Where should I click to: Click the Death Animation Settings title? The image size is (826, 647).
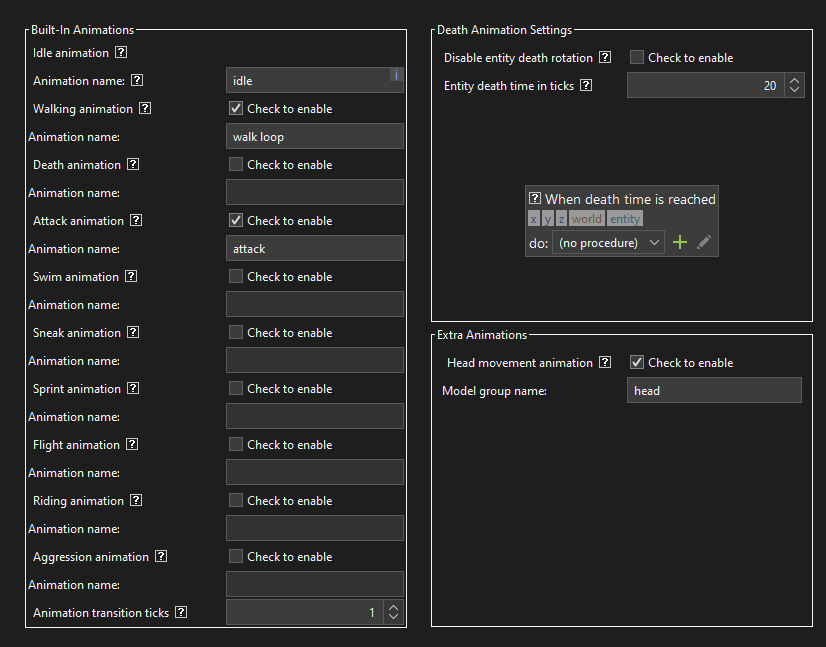504,30
